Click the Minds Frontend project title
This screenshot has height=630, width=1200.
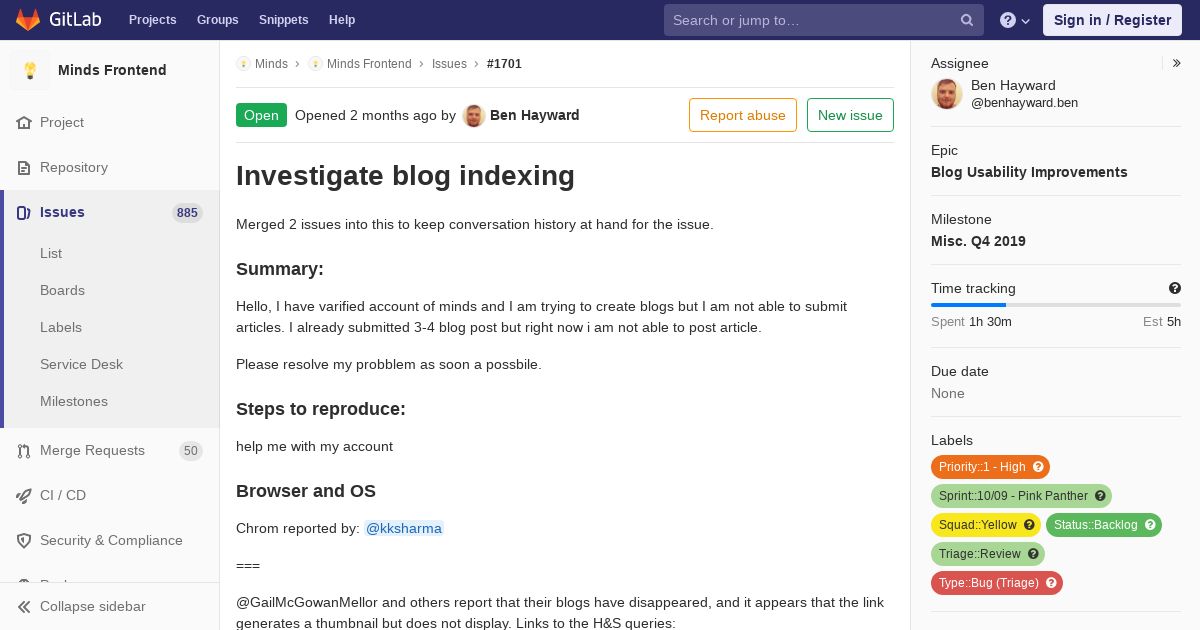(112, 70)
